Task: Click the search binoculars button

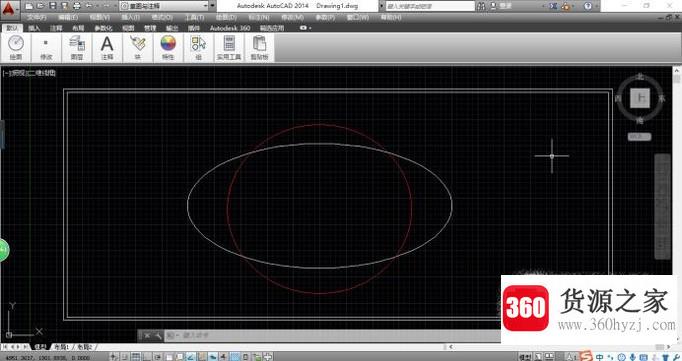Action: coord(481,6)
